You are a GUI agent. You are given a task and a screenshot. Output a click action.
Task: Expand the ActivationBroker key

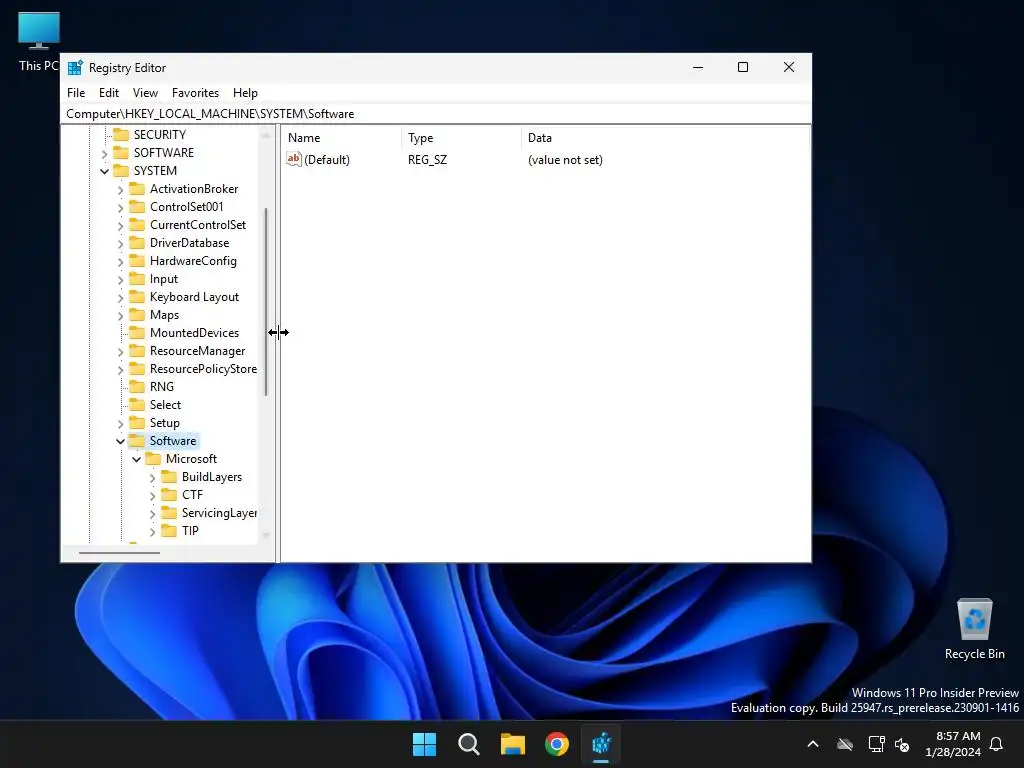(x=120, y=189)
